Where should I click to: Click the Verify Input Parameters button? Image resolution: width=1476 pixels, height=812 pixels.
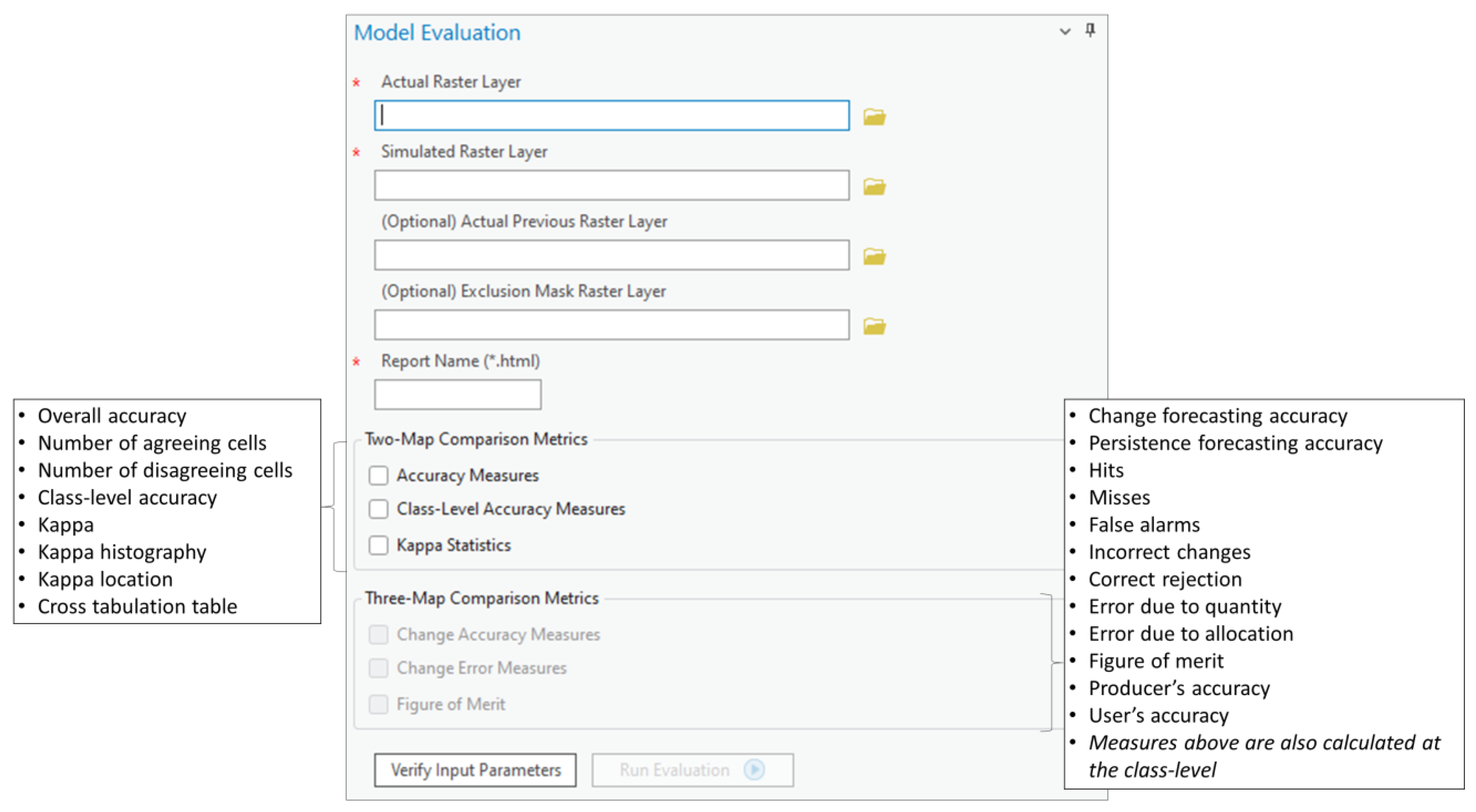click(475, 770)
